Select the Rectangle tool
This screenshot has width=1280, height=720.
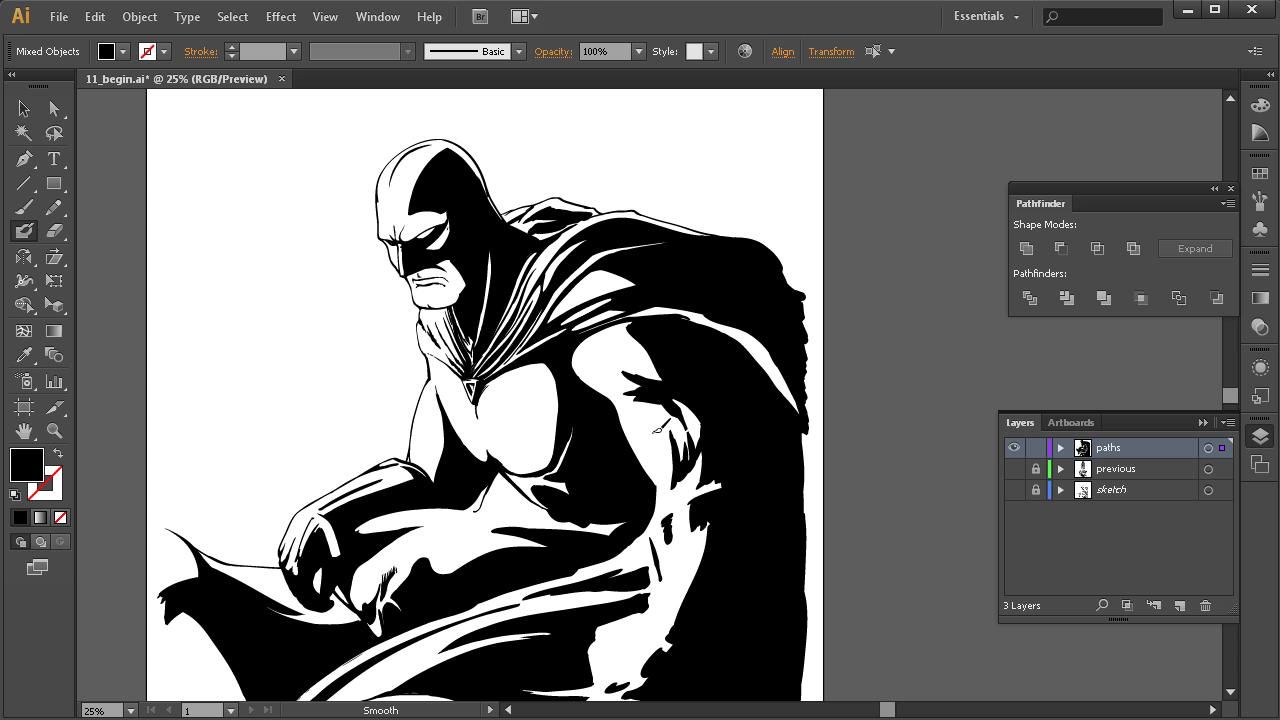pos(54,184)
